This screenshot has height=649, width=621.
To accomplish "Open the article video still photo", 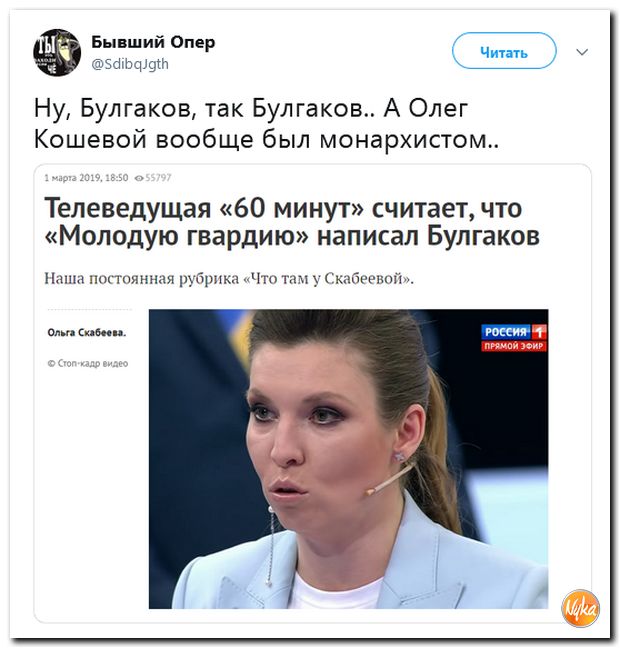I will tap(349, 459).
